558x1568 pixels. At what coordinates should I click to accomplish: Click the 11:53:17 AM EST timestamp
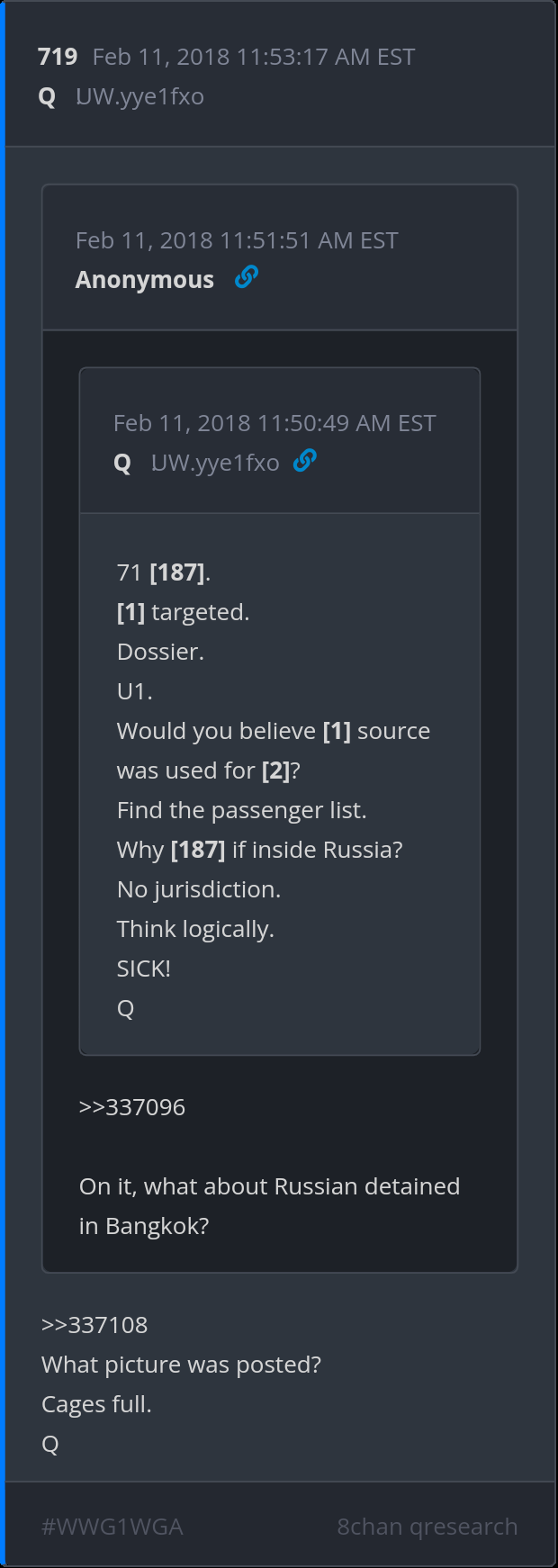[x=254, y=57]
